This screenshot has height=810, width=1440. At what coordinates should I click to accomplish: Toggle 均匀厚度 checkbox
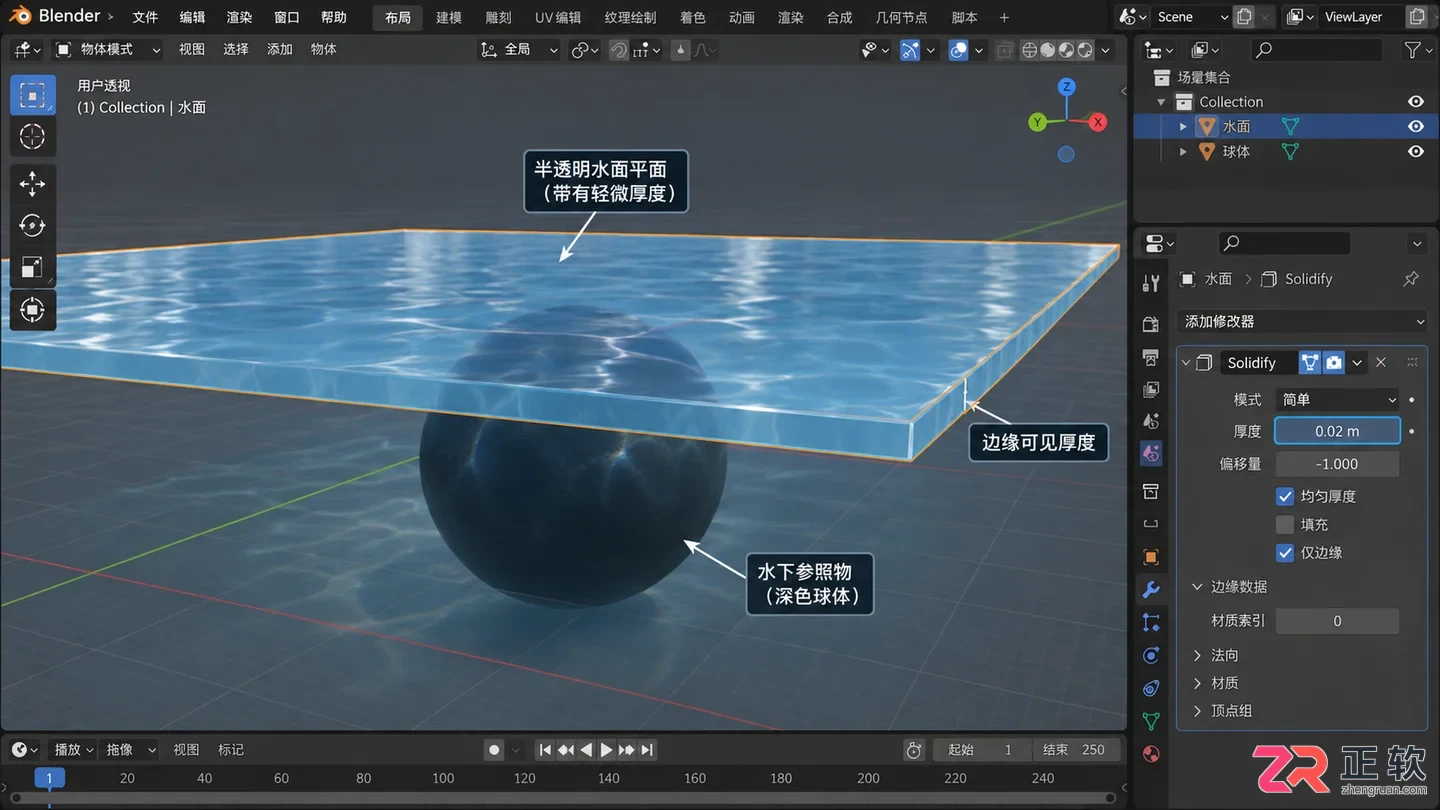coord(1285,496)
